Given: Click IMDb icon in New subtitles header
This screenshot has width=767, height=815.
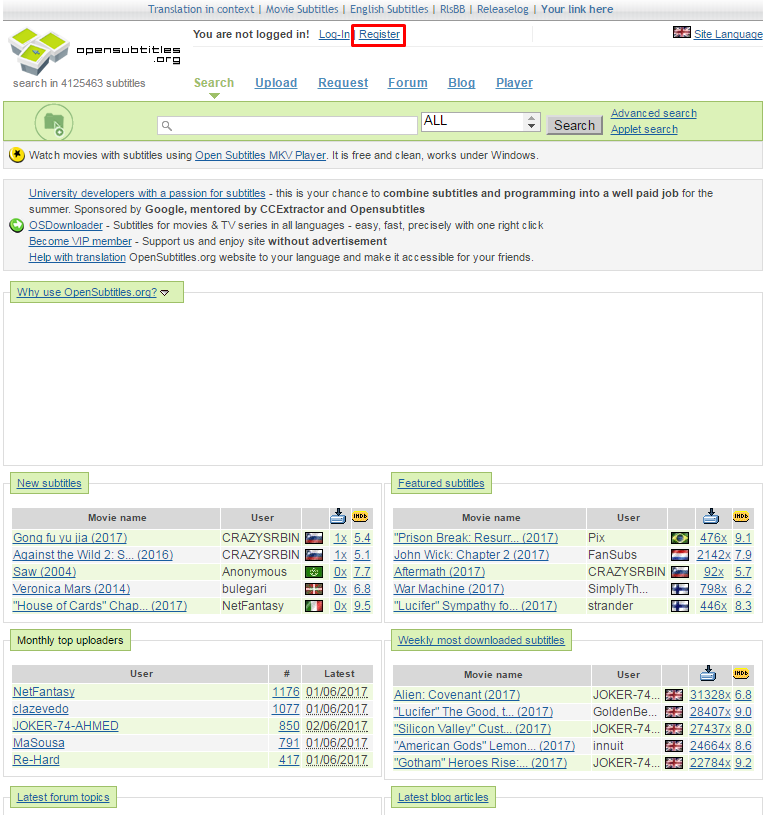Looking at the screenshot, I should point(360,517).
